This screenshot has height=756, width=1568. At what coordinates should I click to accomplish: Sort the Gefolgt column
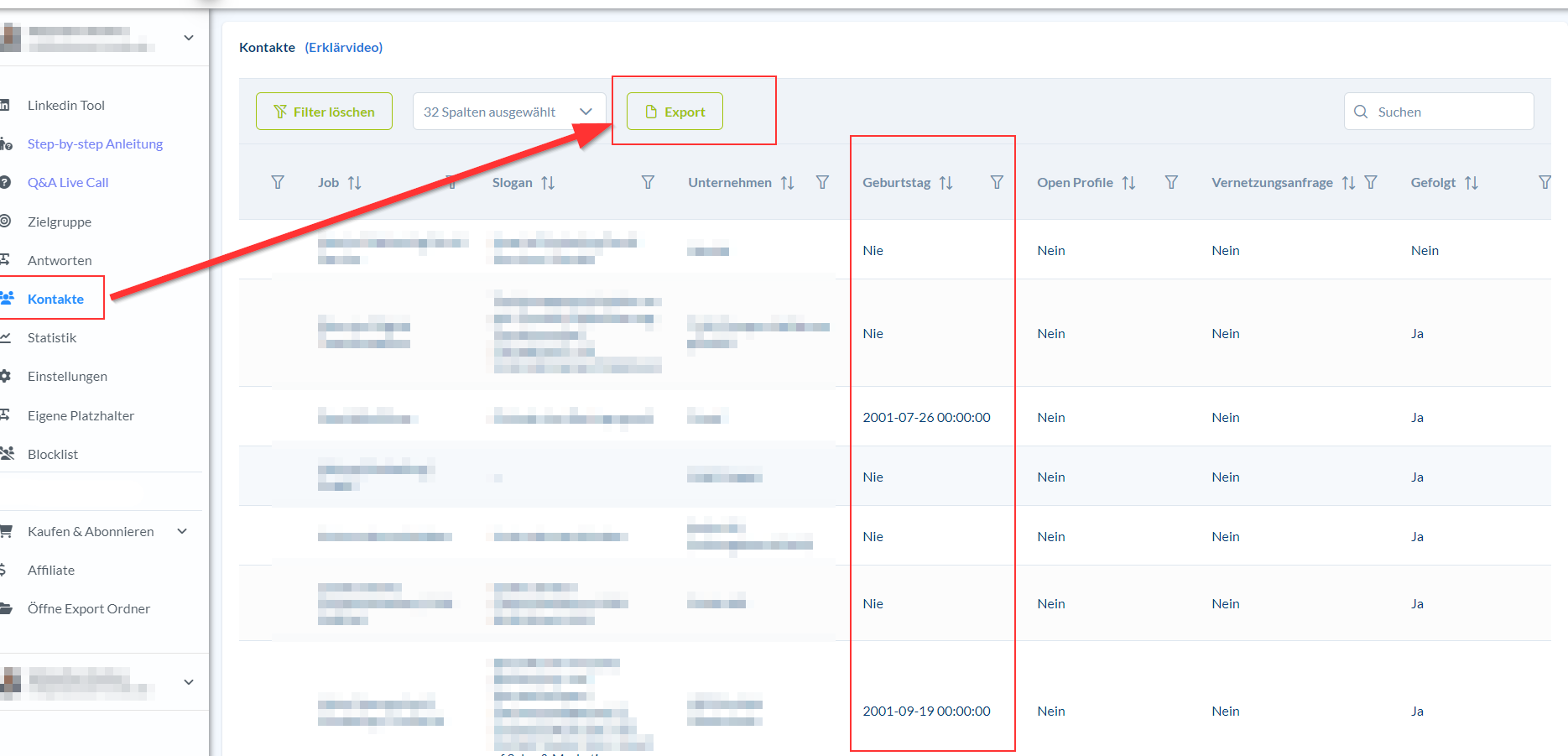tap(1472, 183)
